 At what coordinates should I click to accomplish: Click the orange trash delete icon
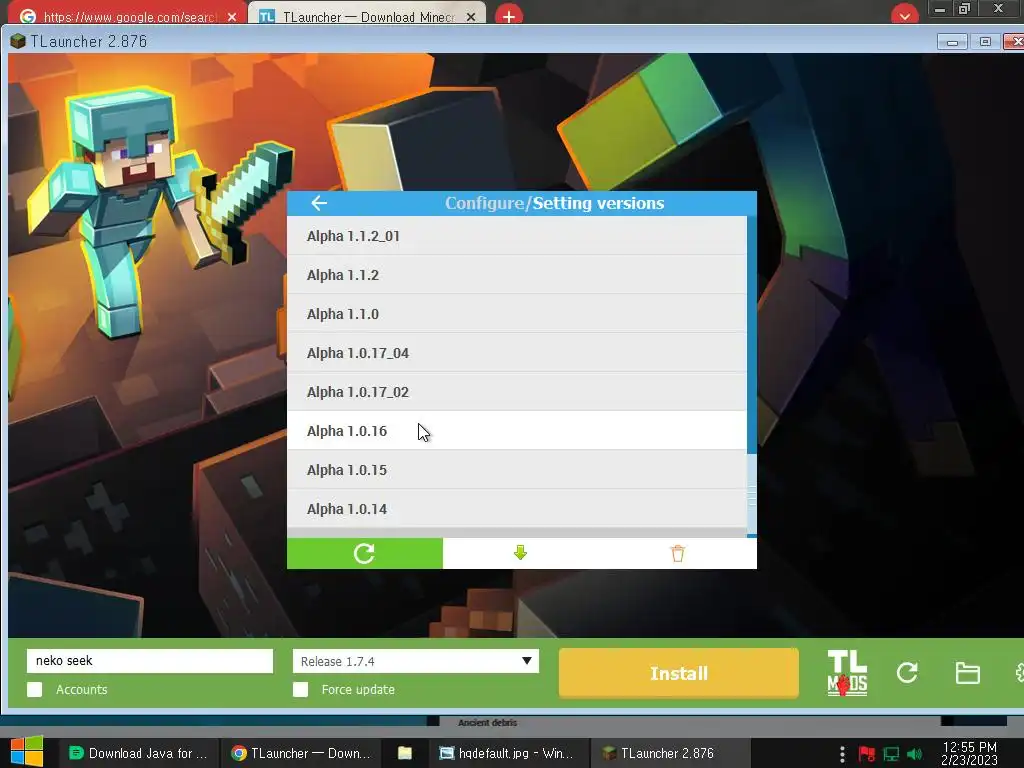678,553
